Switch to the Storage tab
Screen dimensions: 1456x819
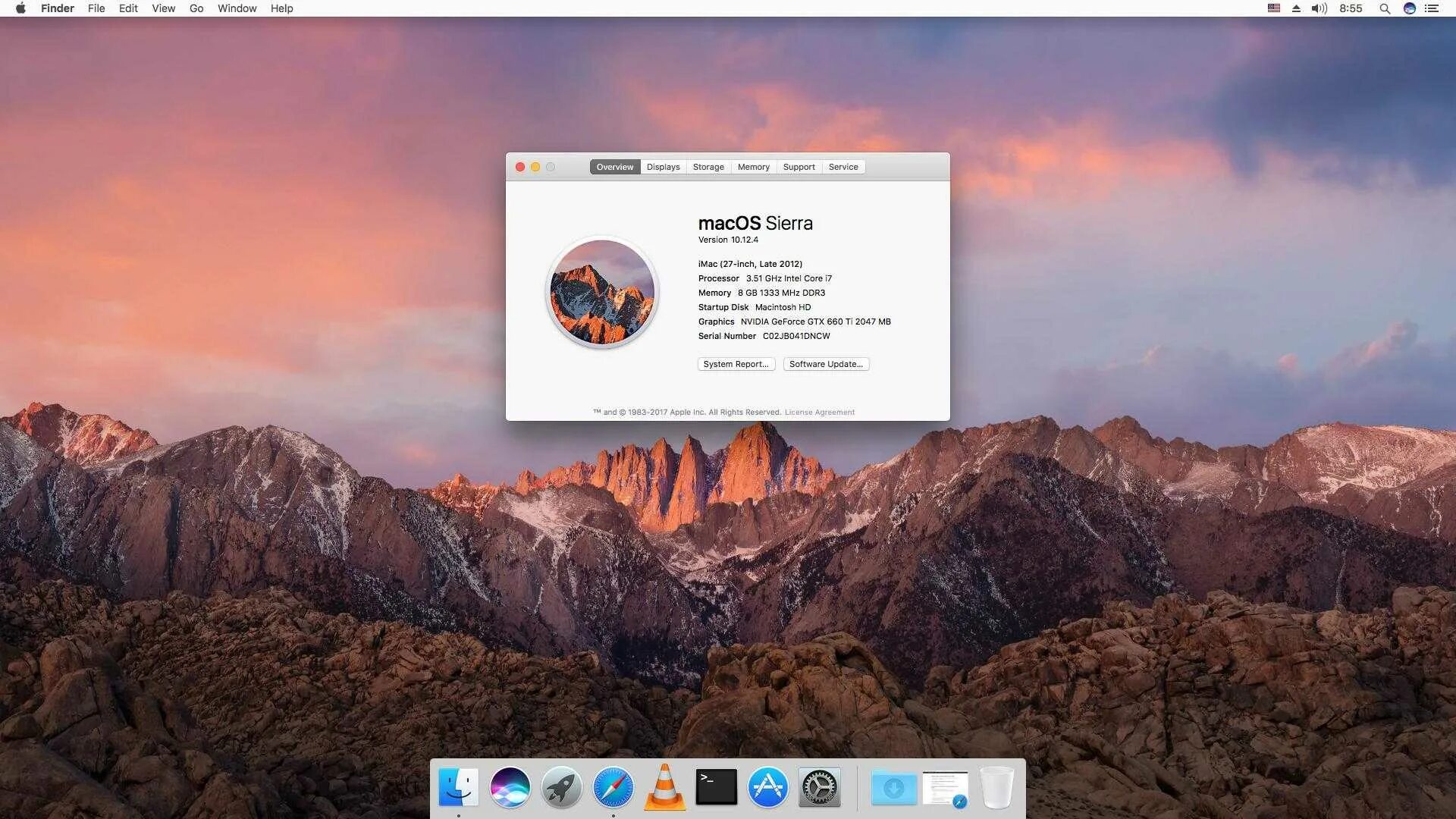coord(708,167)
